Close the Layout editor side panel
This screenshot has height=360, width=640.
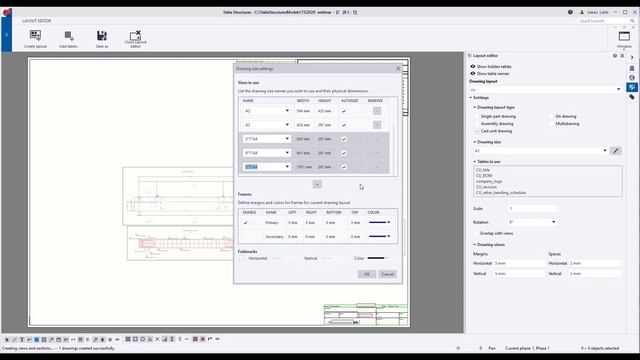pyautogui.click(x=622, y=56)
